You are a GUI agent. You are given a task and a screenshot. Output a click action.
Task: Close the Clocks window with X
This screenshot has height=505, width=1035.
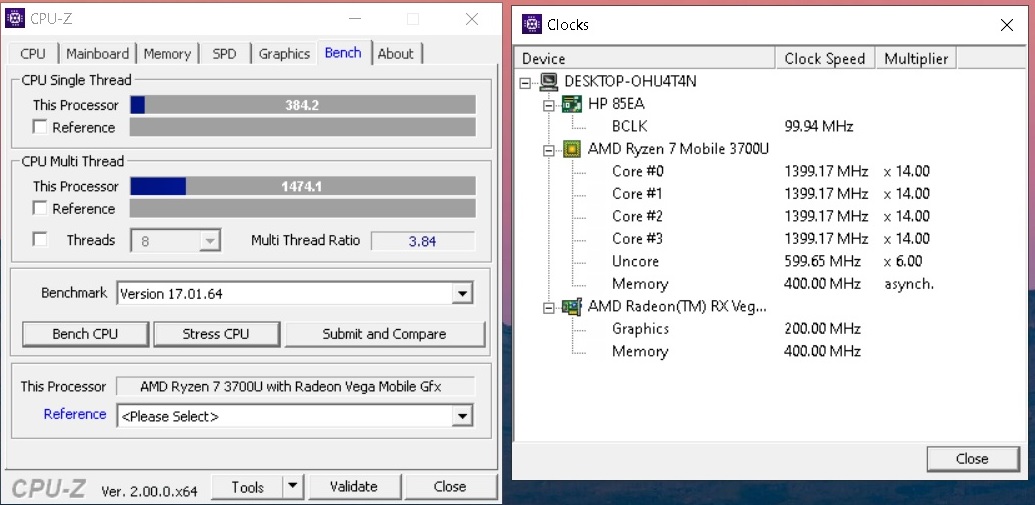click(1007, 25)
